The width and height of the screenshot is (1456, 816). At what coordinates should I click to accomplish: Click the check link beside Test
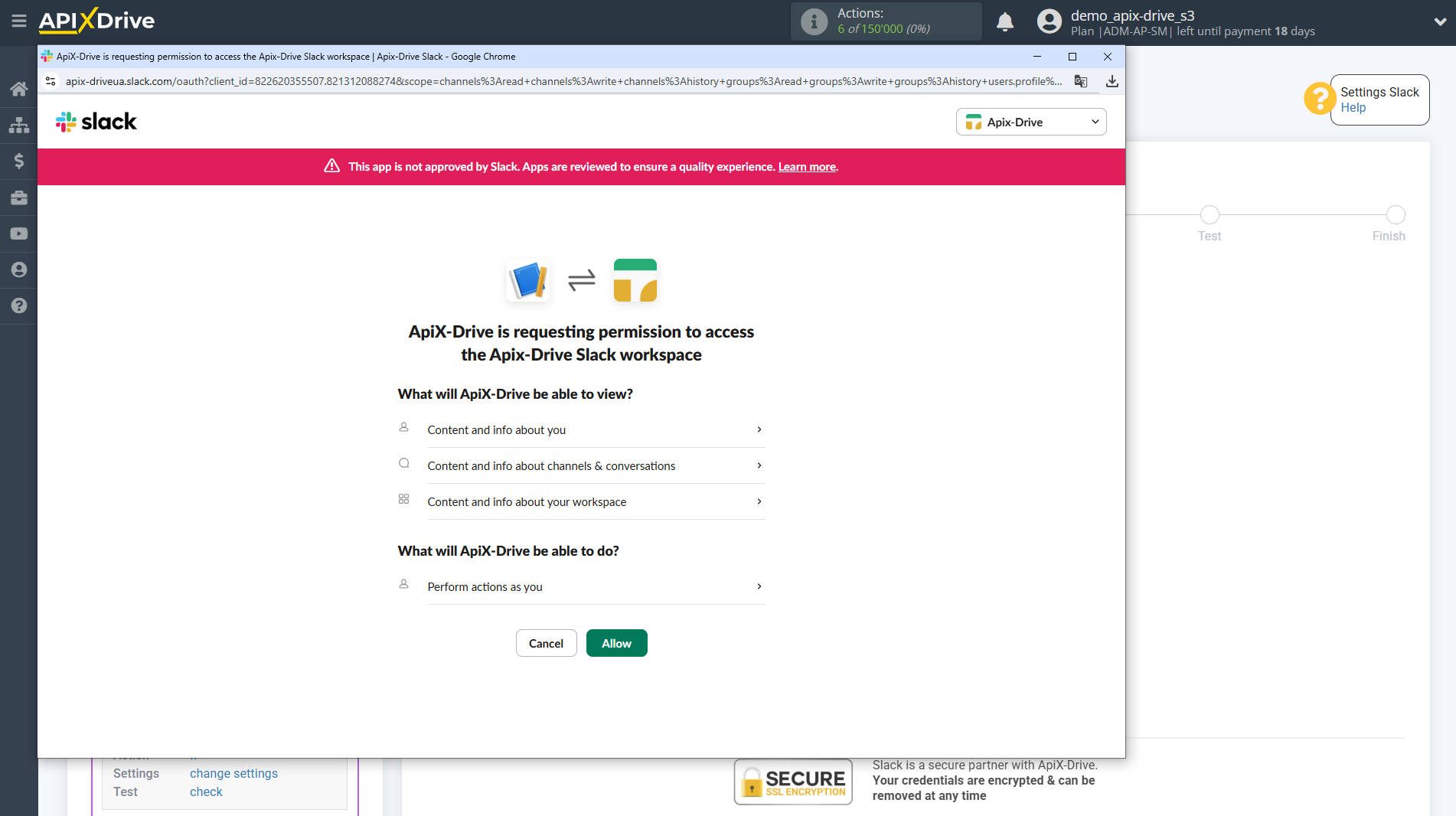206,792
